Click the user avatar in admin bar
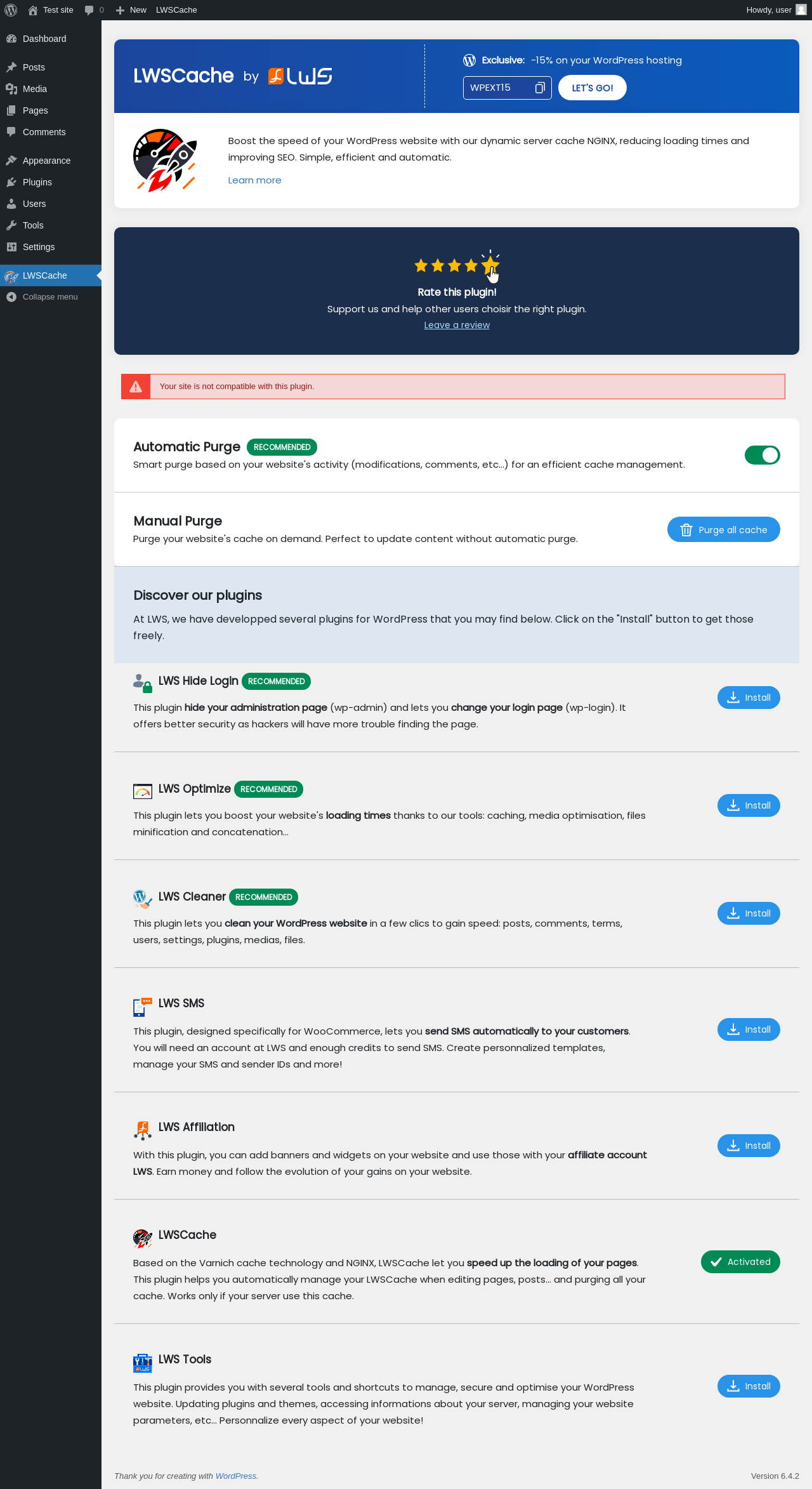 801,10
